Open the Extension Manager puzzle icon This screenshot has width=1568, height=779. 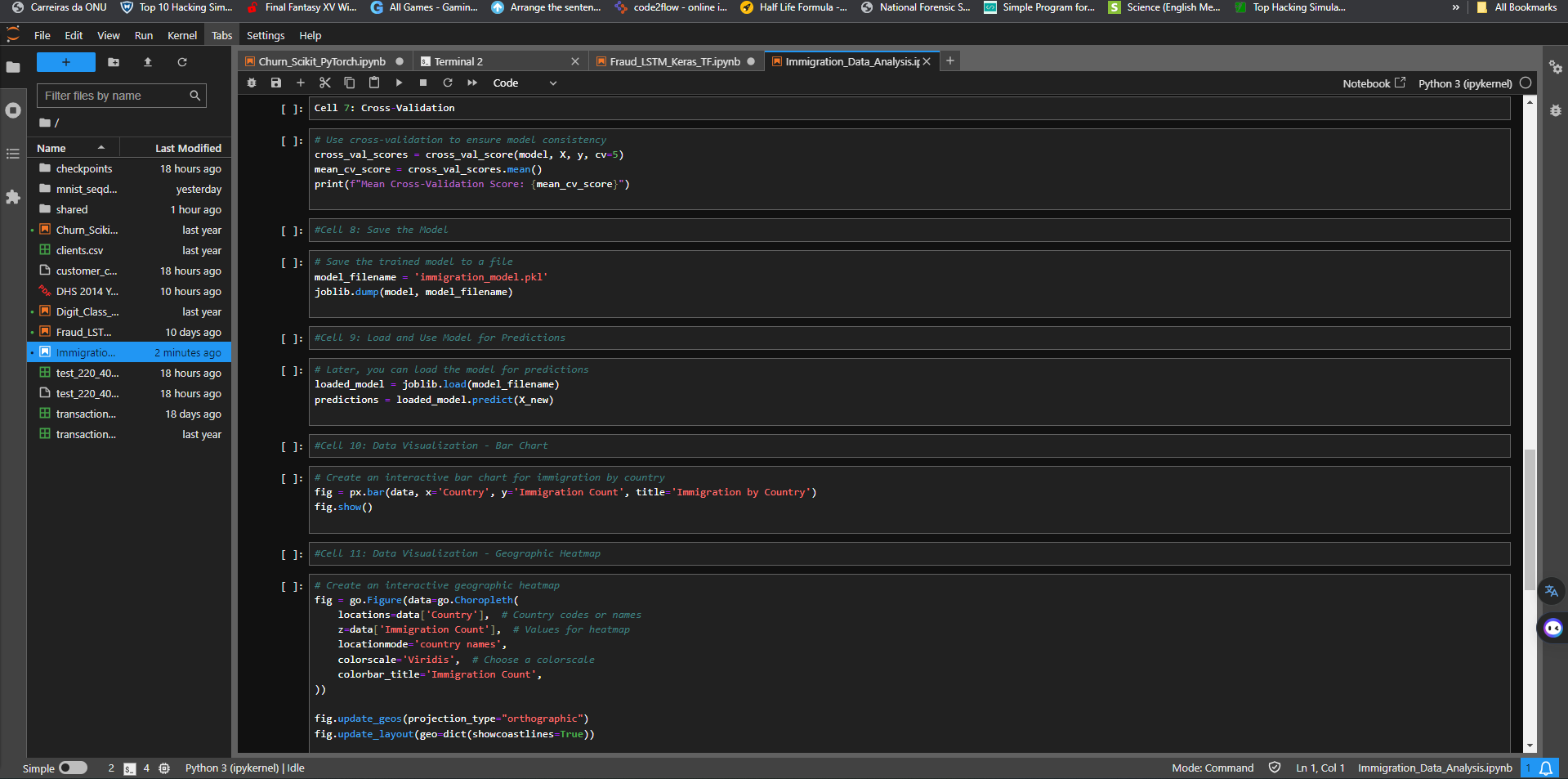pos(13,197)
